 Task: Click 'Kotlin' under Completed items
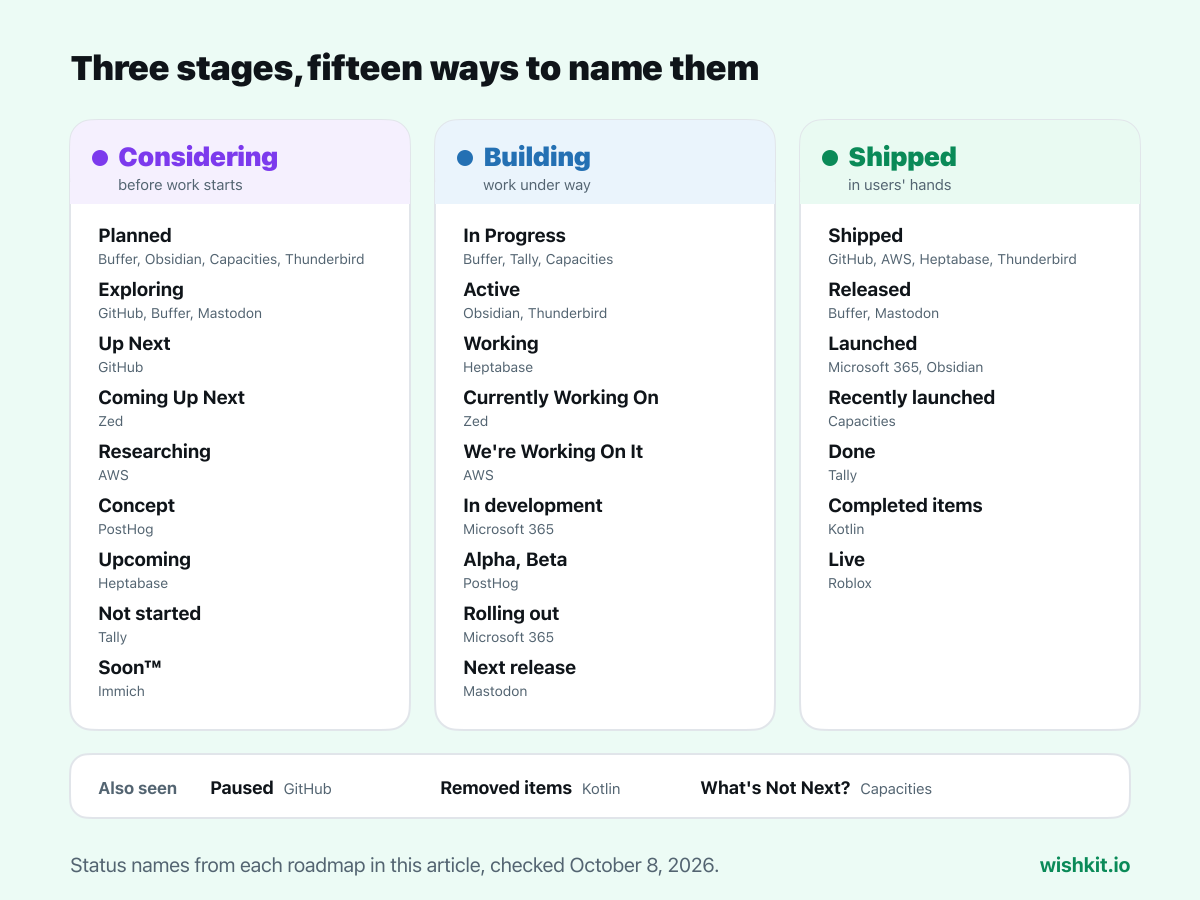coord(846,529)
